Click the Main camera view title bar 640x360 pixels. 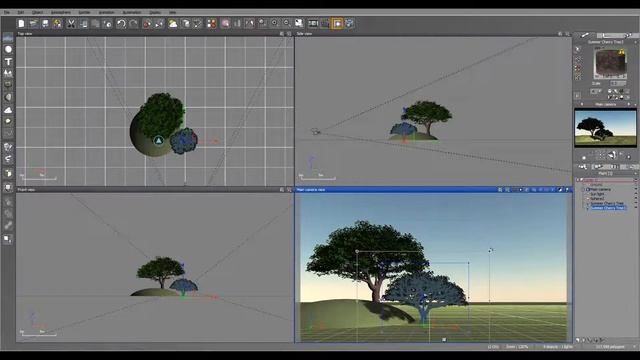click(433, 190)
